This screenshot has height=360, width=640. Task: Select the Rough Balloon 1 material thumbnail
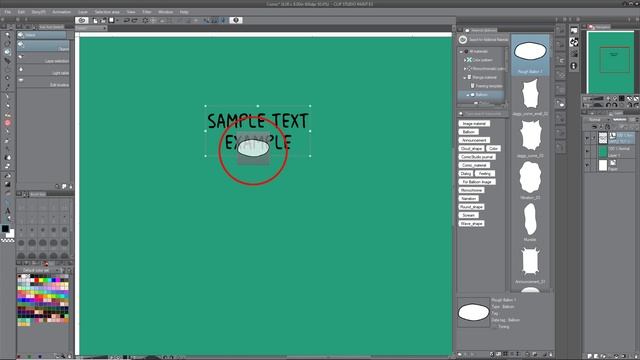tap(530, 55)
